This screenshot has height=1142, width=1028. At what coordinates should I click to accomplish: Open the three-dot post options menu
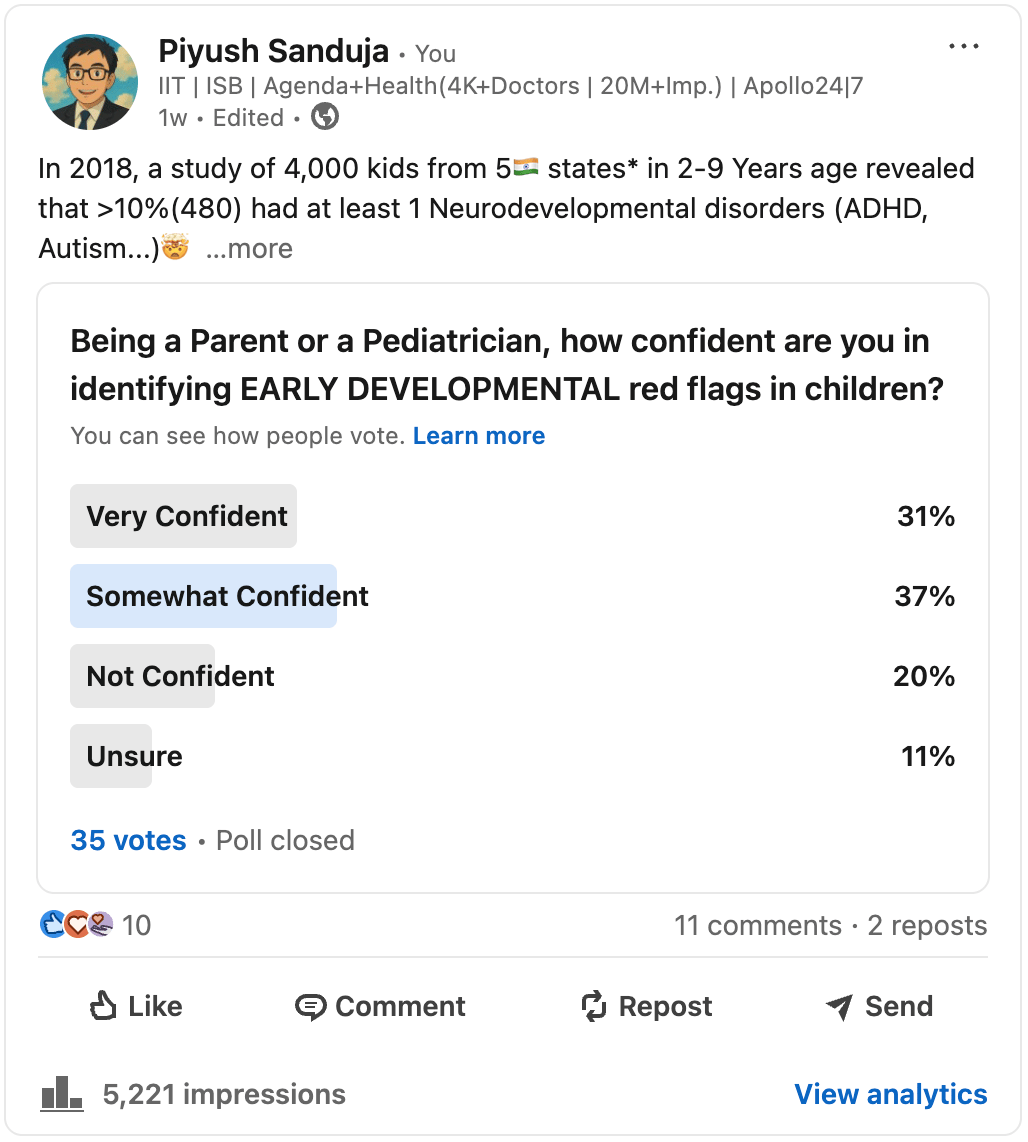pos(963,47)
